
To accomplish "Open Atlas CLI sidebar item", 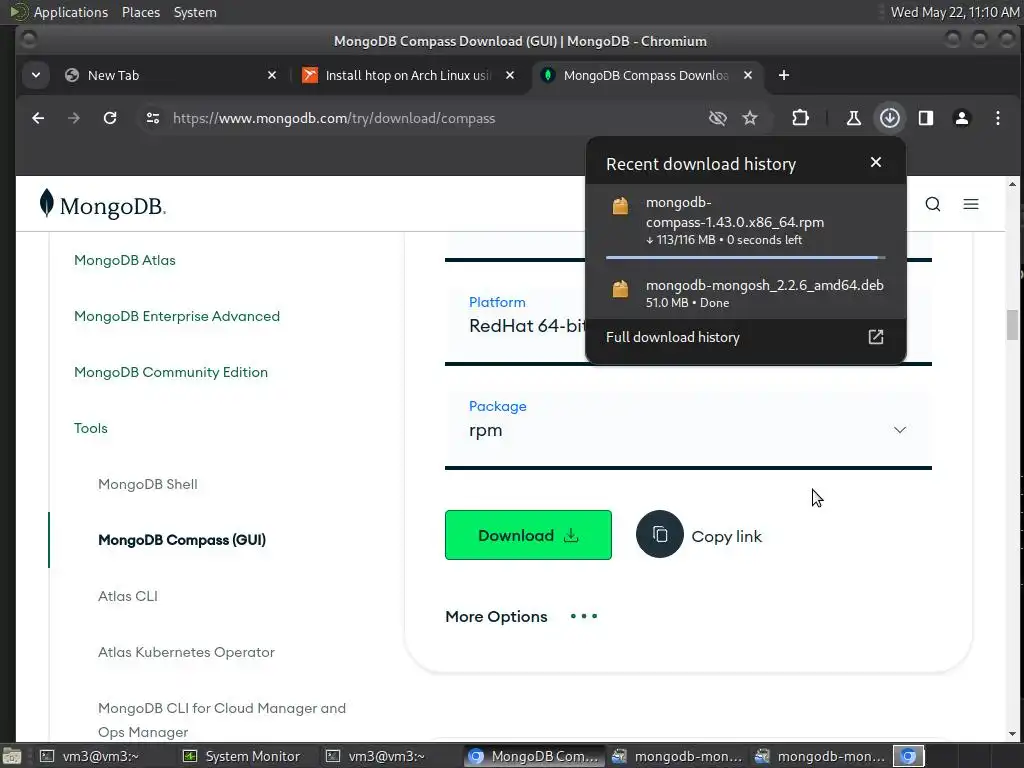I will click(x=127, y=596).
